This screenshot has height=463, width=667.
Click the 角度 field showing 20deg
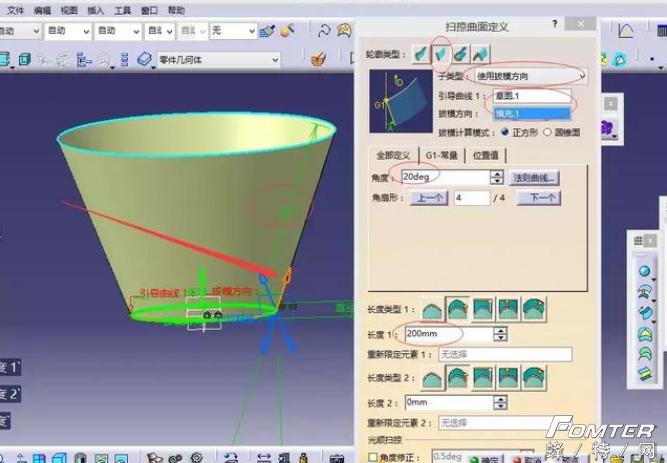pos(446,177)
